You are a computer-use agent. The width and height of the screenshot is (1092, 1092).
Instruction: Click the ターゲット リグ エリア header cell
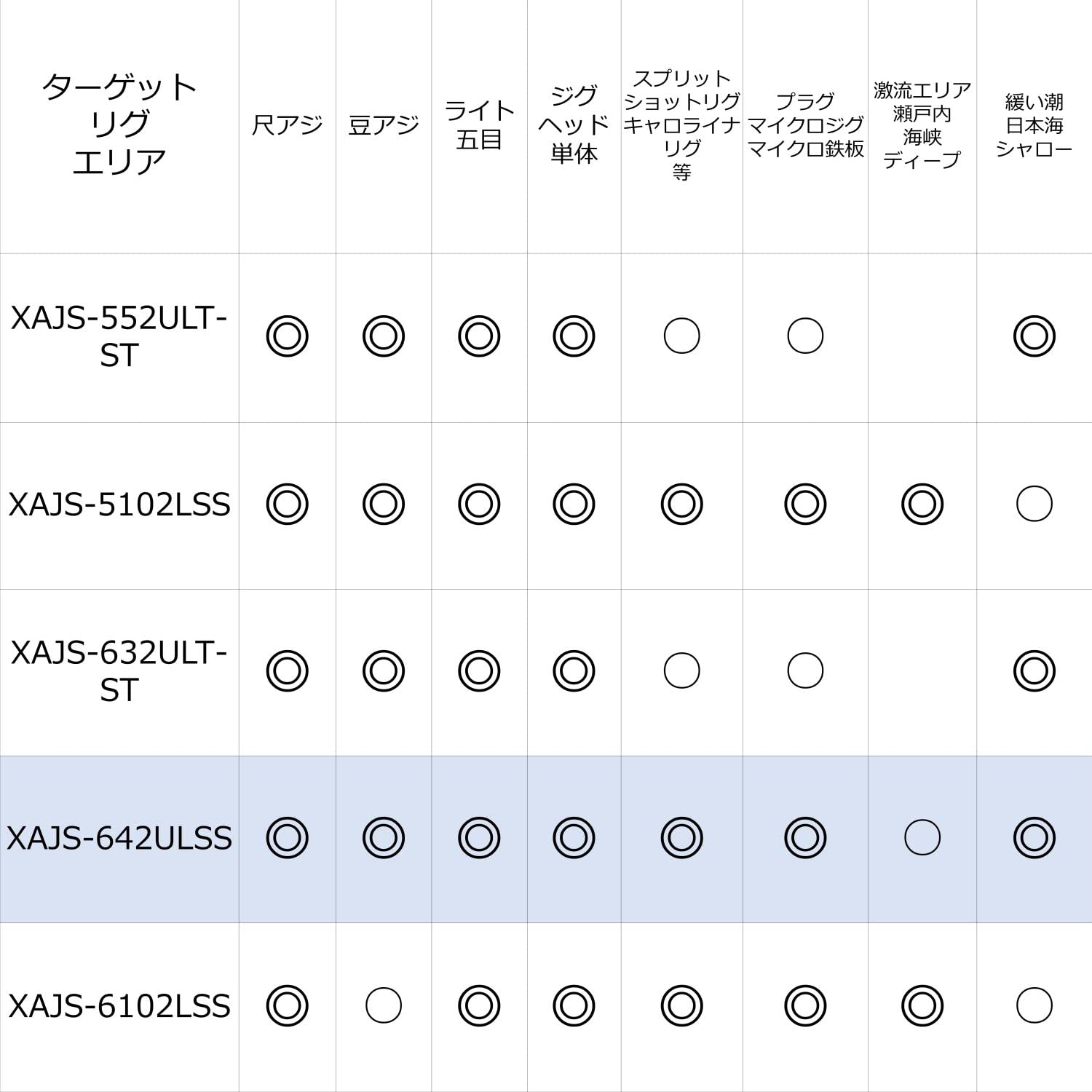[119, 124]
